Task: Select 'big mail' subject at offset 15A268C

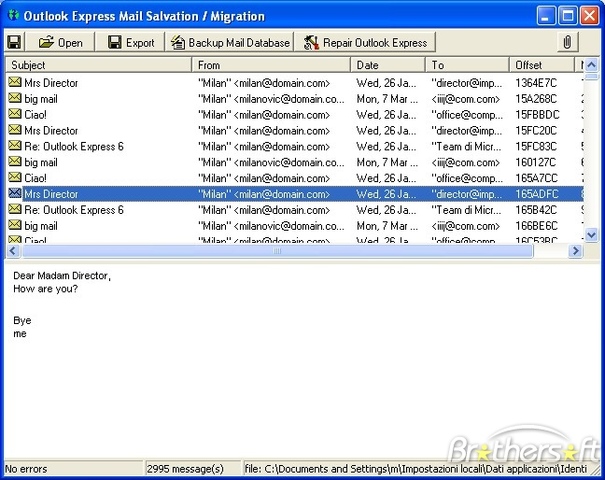Action: 41,99
